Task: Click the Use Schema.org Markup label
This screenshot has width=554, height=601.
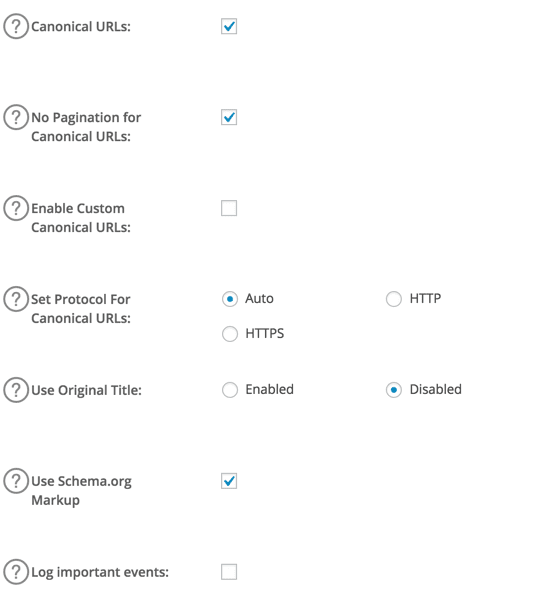Action: tap(81, 491)
